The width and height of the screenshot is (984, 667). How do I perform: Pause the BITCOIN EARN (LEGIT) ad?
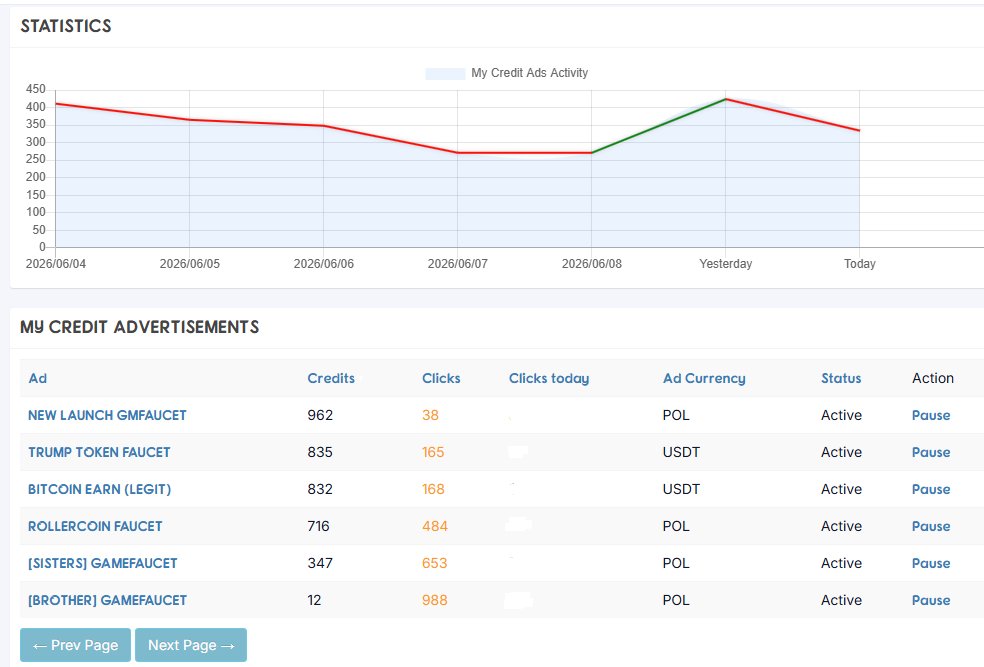pyautogui.click(x=931, y=489)
